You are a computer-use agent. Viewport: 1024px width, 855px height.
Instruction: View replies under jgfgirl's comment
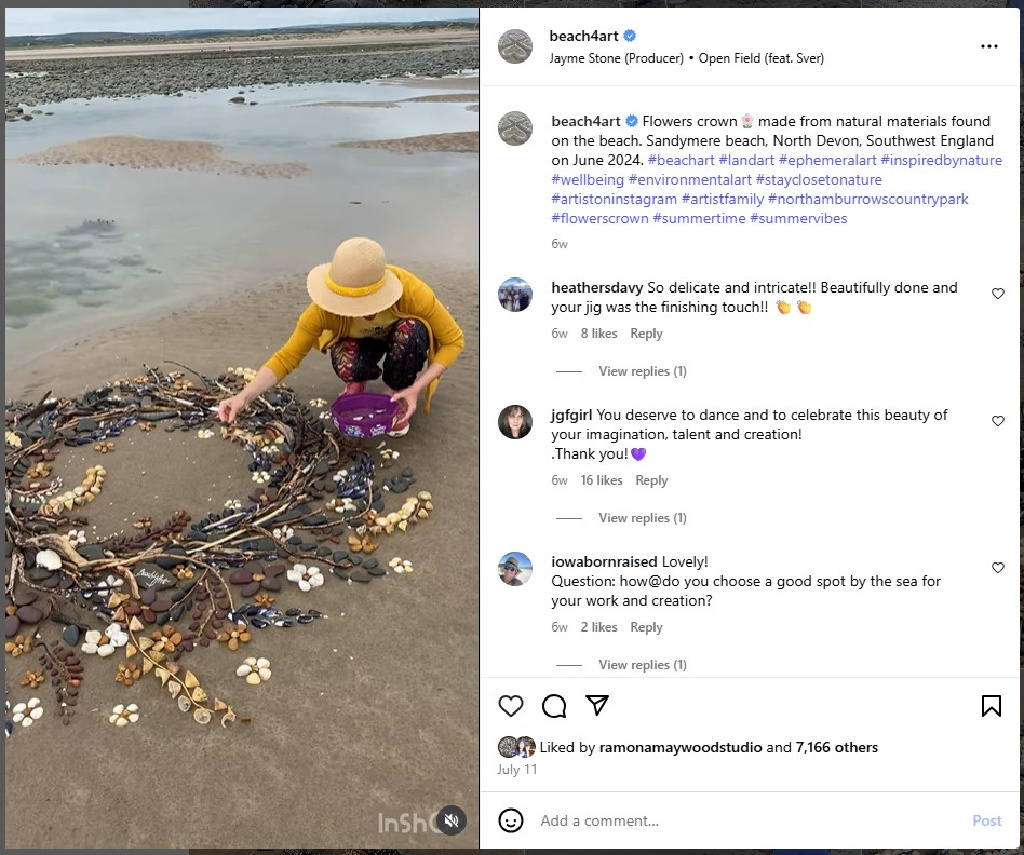point(642,518)
